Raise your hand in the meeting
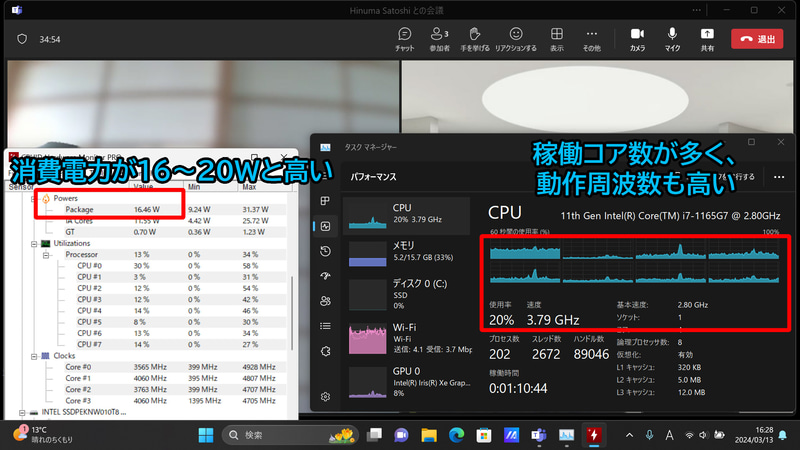The height and width of the screenshot is (450, 800). (474, 39)
